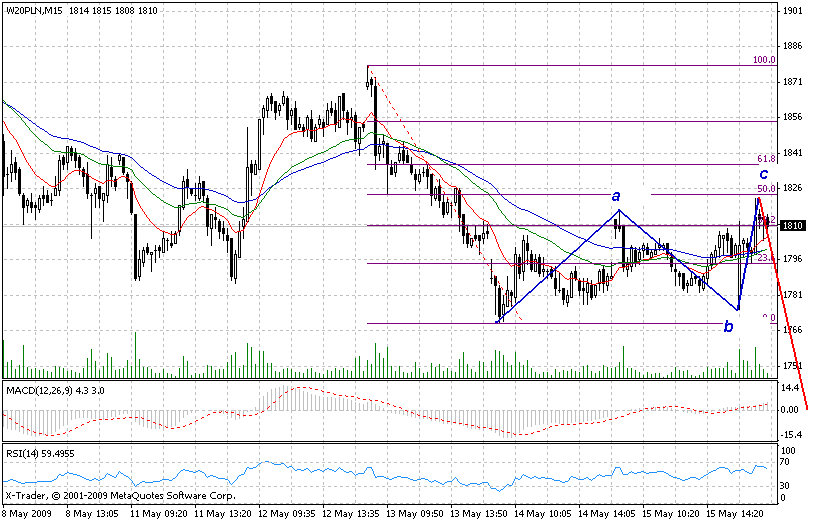Viewport: 815px width, 521px height.
Task: Click the Fibonacci 100.0 level label
Action: click(x=764, y=60)
